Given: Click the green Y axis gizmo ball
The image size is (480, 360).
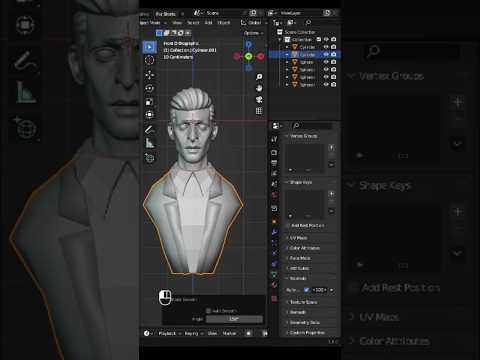Looking at the screenshot, I should coord(248,57).
